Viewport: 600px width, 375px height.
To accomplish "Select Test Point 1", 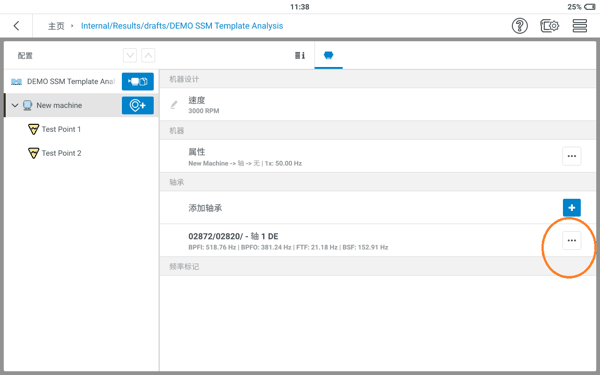I will (61, 129).
